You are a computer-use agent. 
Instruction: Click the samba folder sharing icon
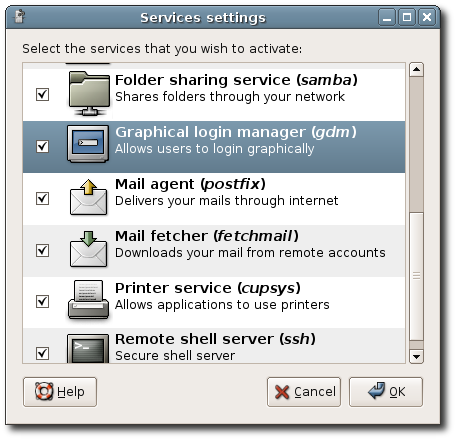coord(89,94)
